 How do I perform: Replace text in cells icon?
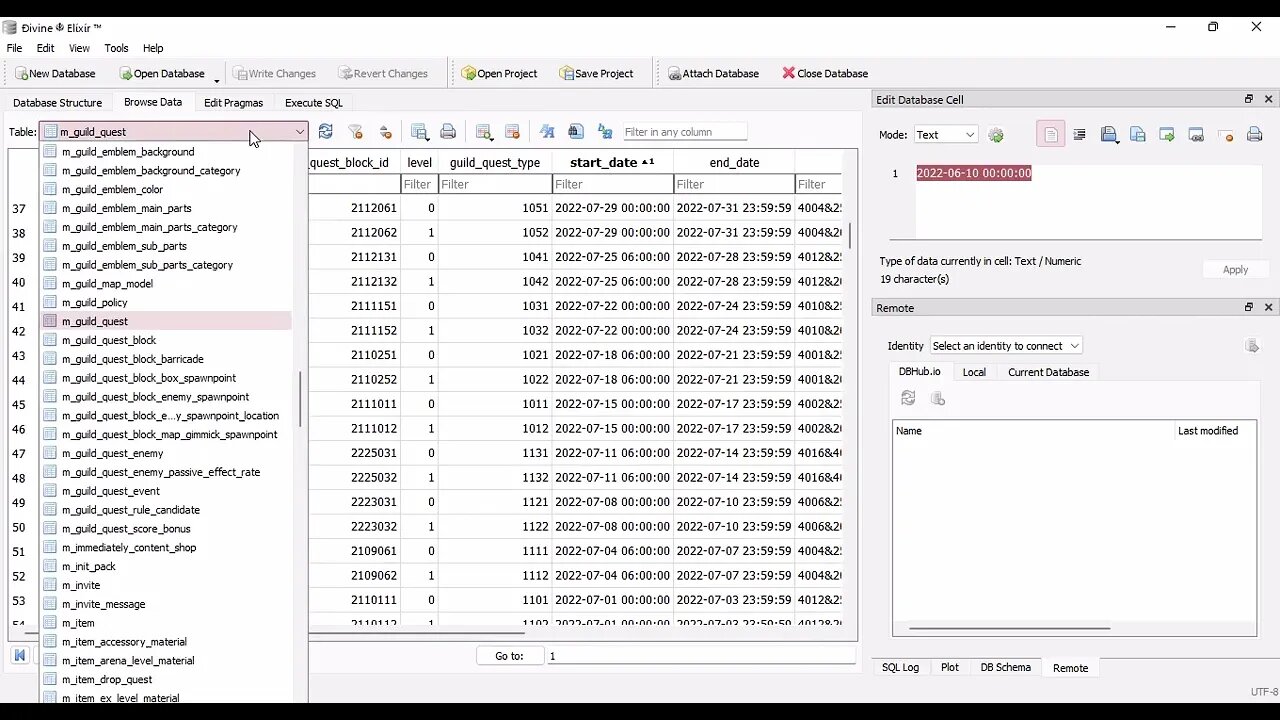tap(605, 131)
